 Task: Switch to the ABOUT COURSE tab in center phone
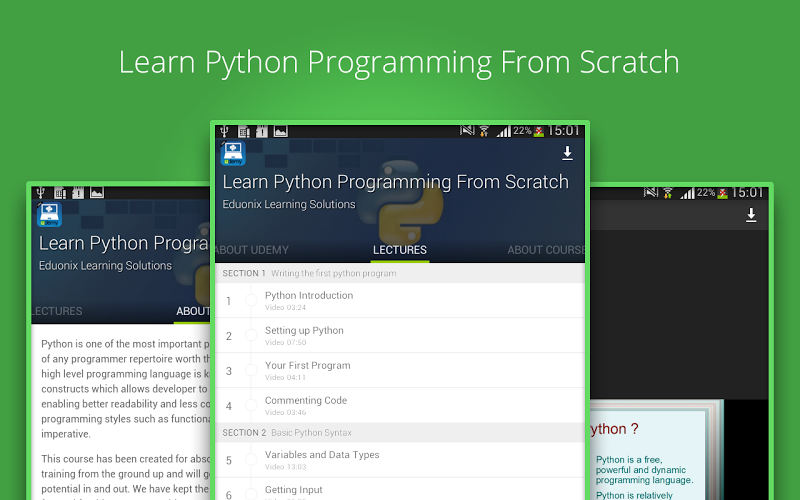coord(546,250)
